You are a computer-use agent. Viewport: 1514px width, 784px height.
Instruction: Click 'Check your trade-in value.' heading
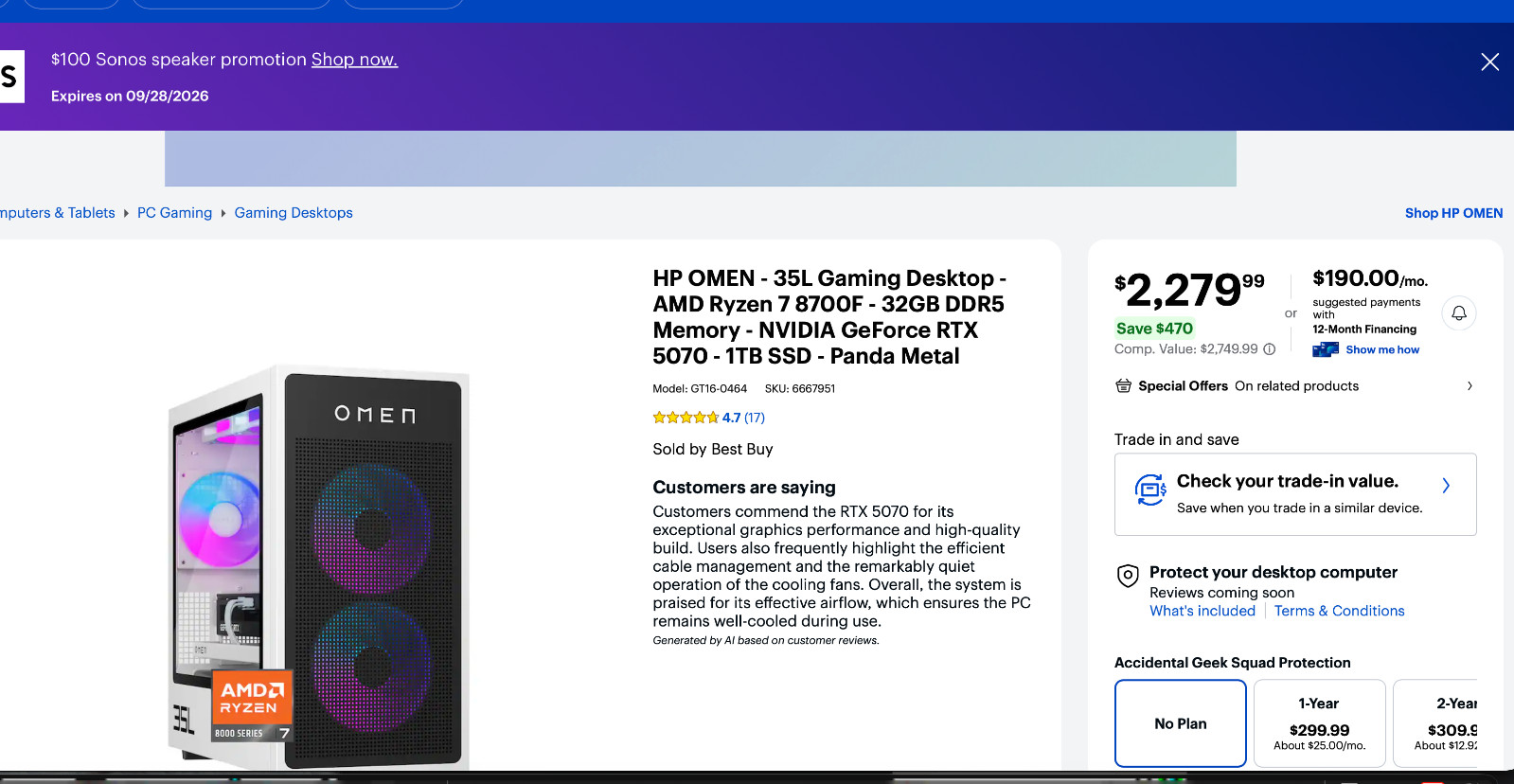pos(1288,481)
